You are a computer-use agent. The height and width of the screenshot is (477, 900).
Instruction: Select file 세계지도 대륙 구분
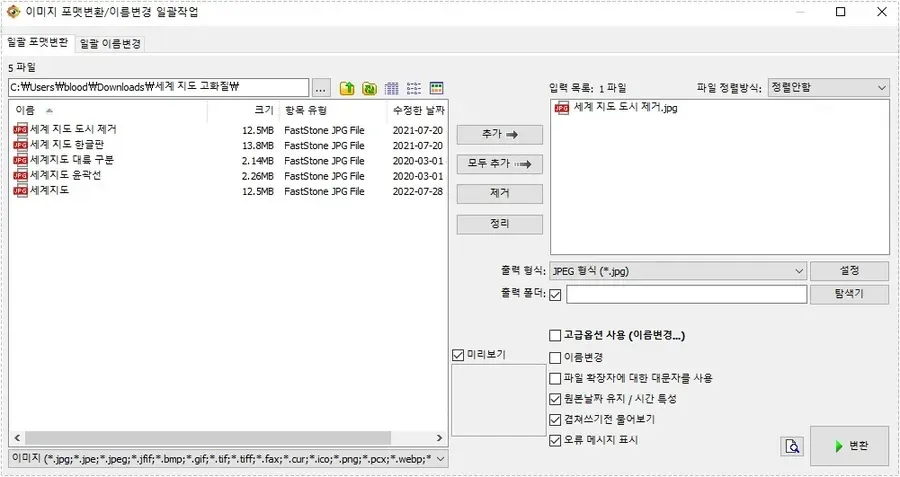pos(72,160)
